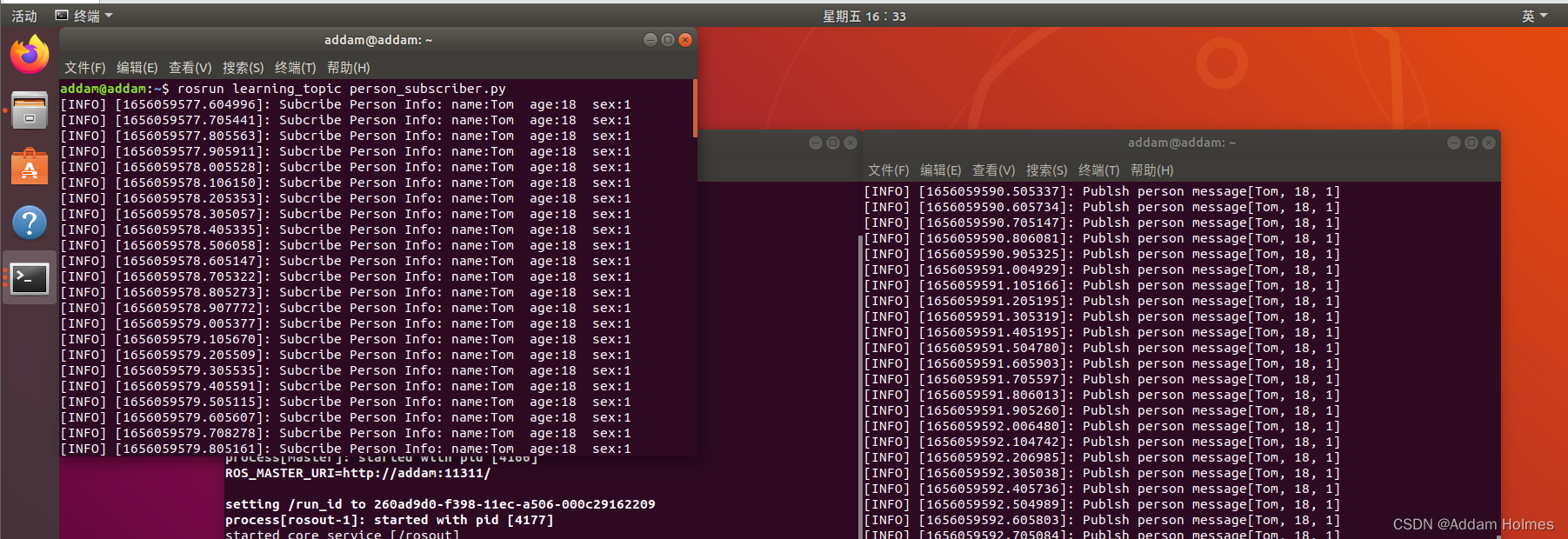Open 编辑(E) menu in publisher terminal
This screenshot has height=539, width=1568.
pos(941,170)
